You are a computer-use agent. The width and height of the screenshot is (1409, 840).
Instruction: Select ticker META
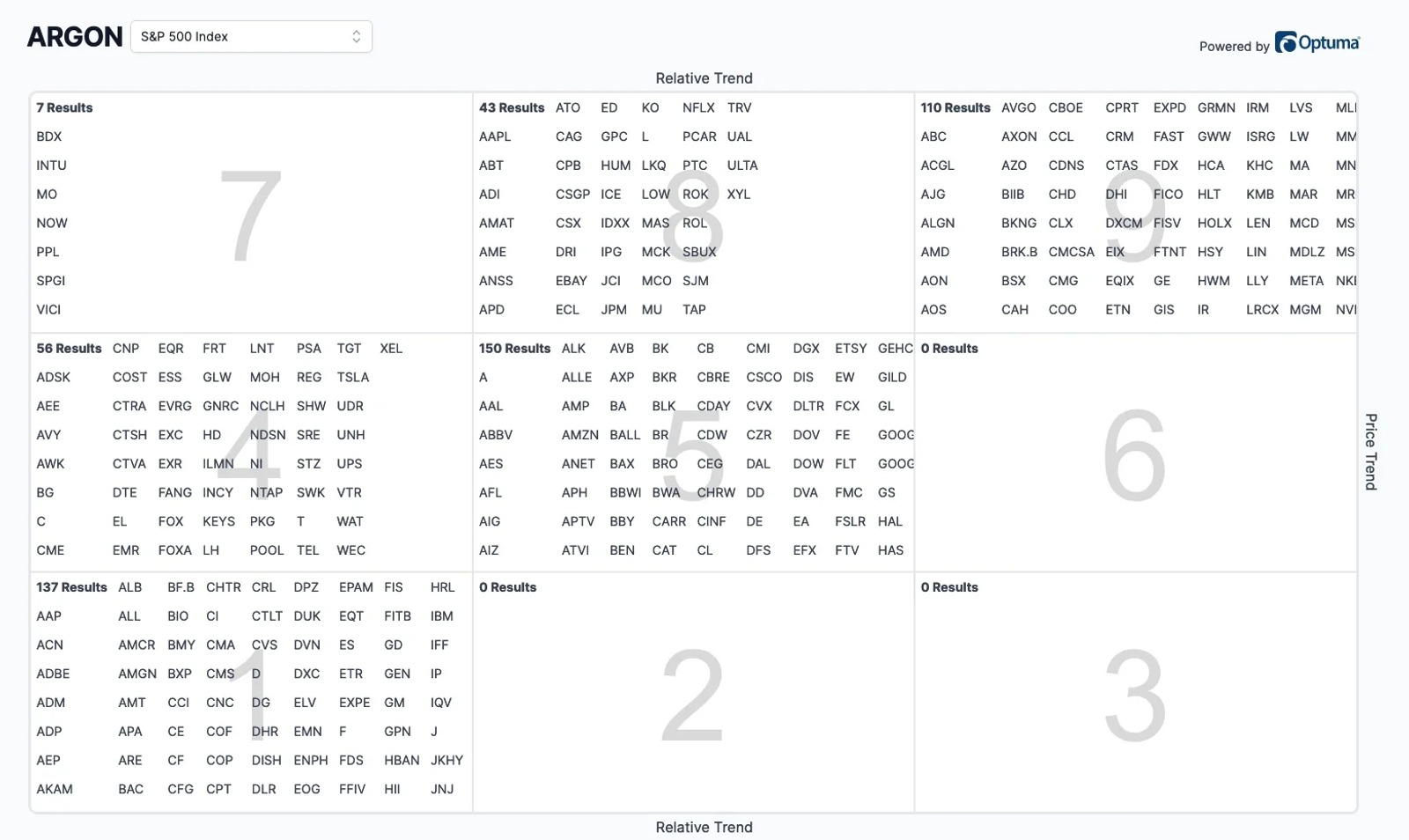click(x=1306, y=281)
